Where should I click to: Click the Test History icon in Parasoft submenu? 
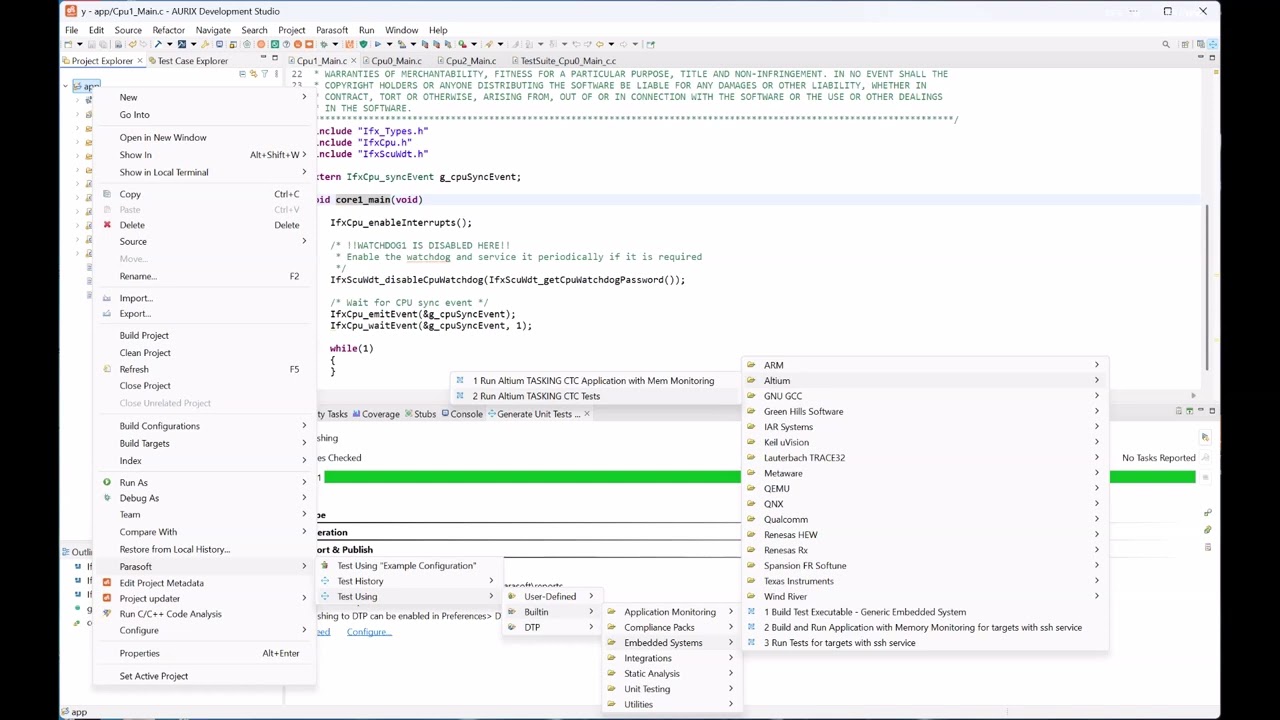point(324,581)
